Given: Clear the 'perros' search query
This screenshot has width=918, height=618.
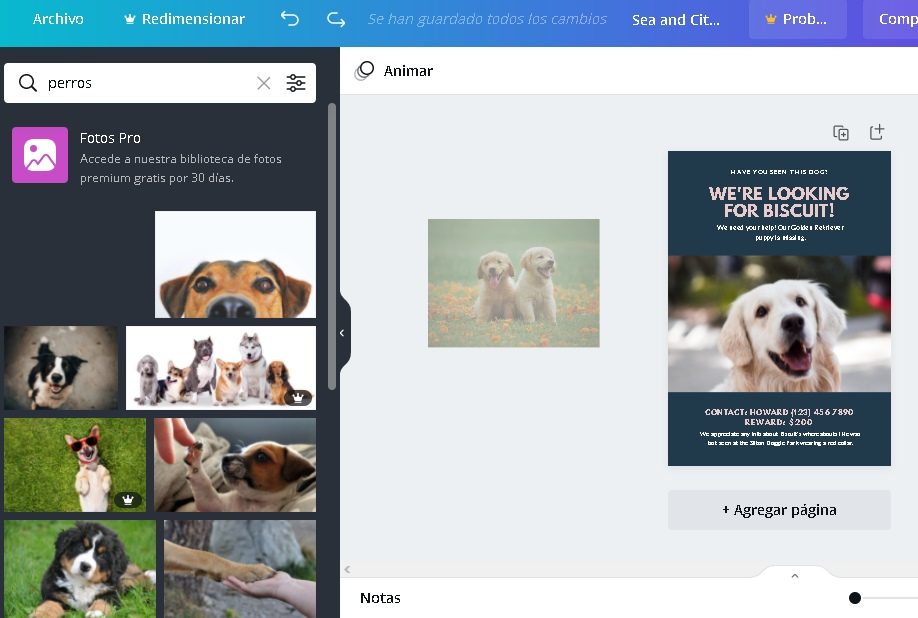Looking at the screenshot, I should click(x=263, y=83).
